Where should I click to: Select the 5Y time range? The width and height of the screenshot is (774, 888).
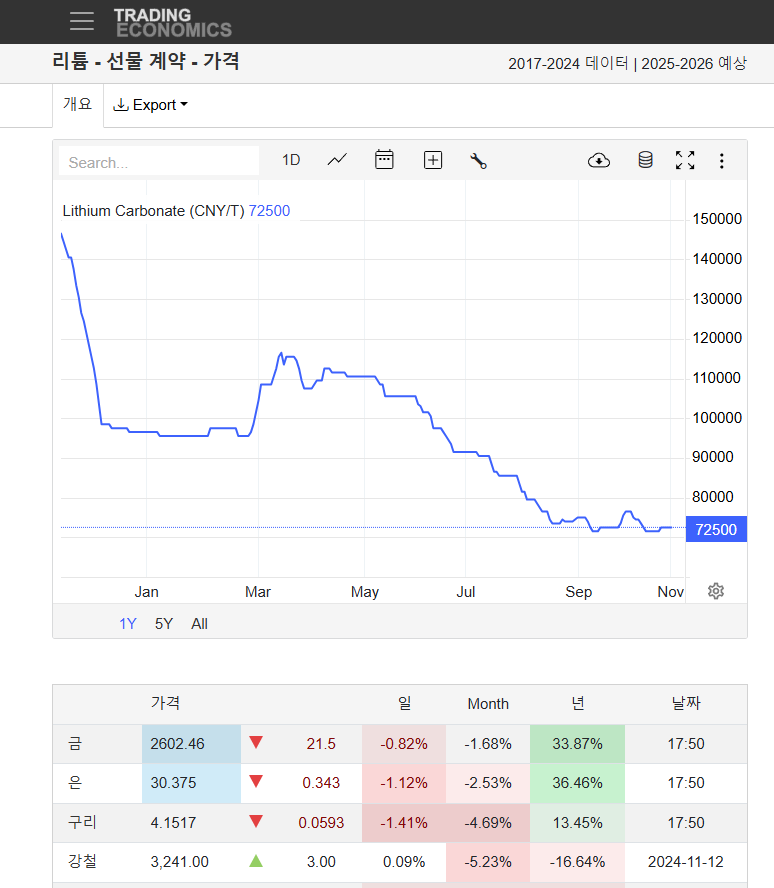[164, 624]
